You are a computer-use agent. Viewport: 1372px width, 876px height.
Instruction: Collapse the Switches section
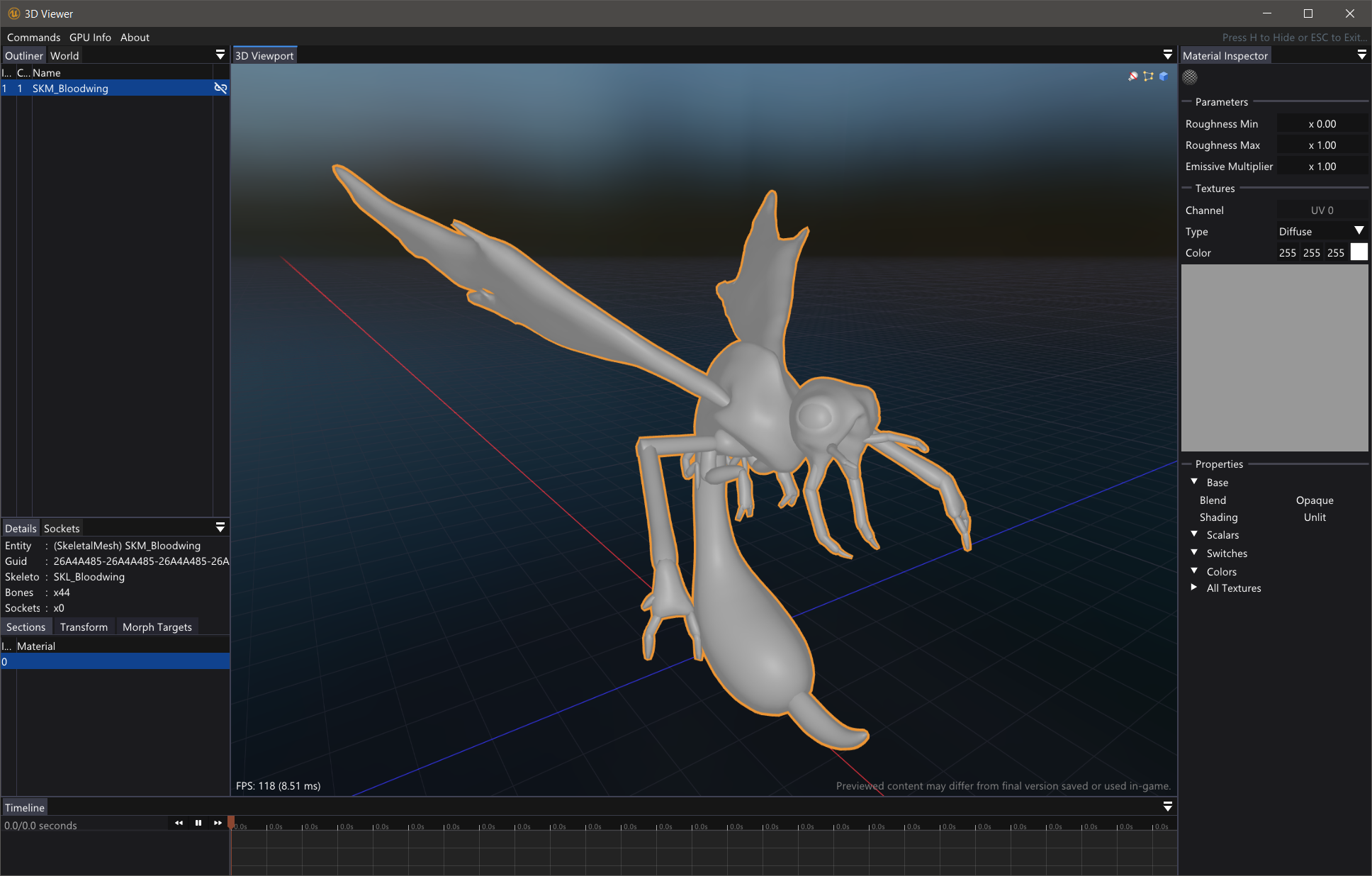(1194, 552)
